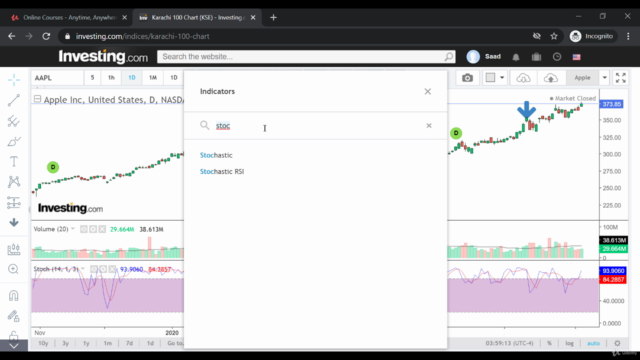Screen dimensions: 640x360
Task: Bookmark this page with star icon
Action: tap(554, 36)
